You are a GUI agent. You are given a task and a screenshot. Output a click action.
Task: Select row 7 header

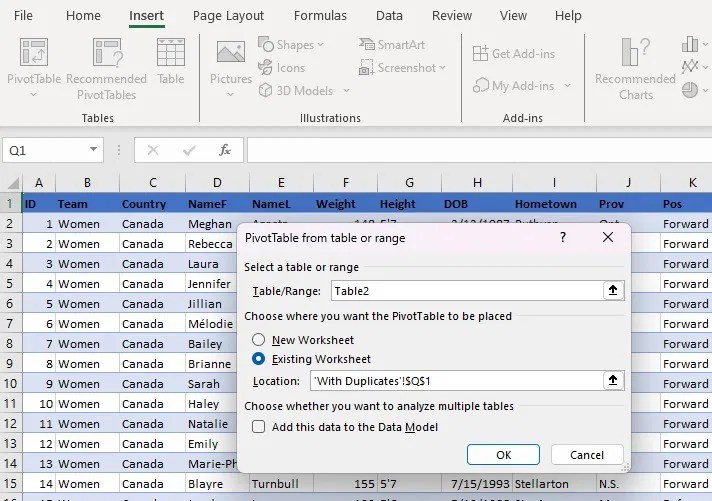coord(10,323)
